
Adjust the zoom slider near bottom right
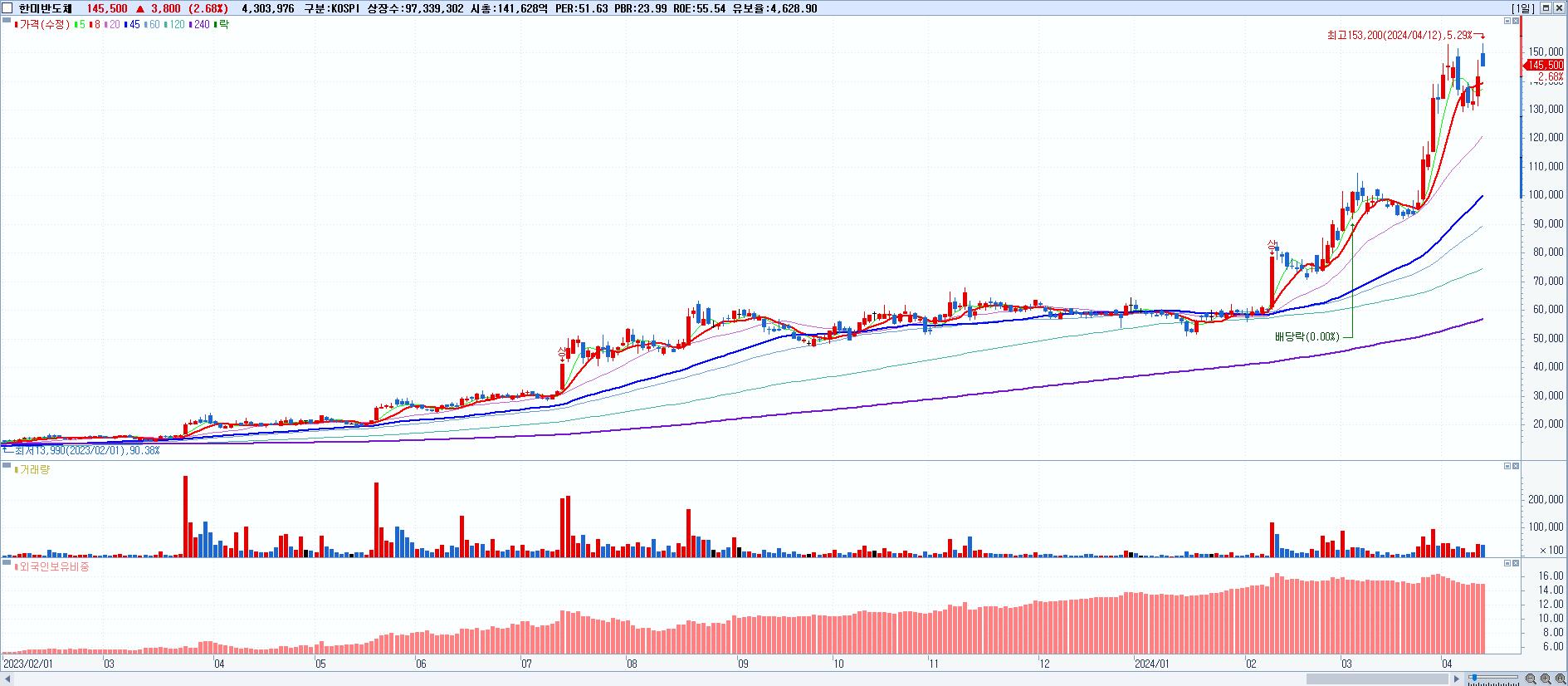click(1473, 679)
